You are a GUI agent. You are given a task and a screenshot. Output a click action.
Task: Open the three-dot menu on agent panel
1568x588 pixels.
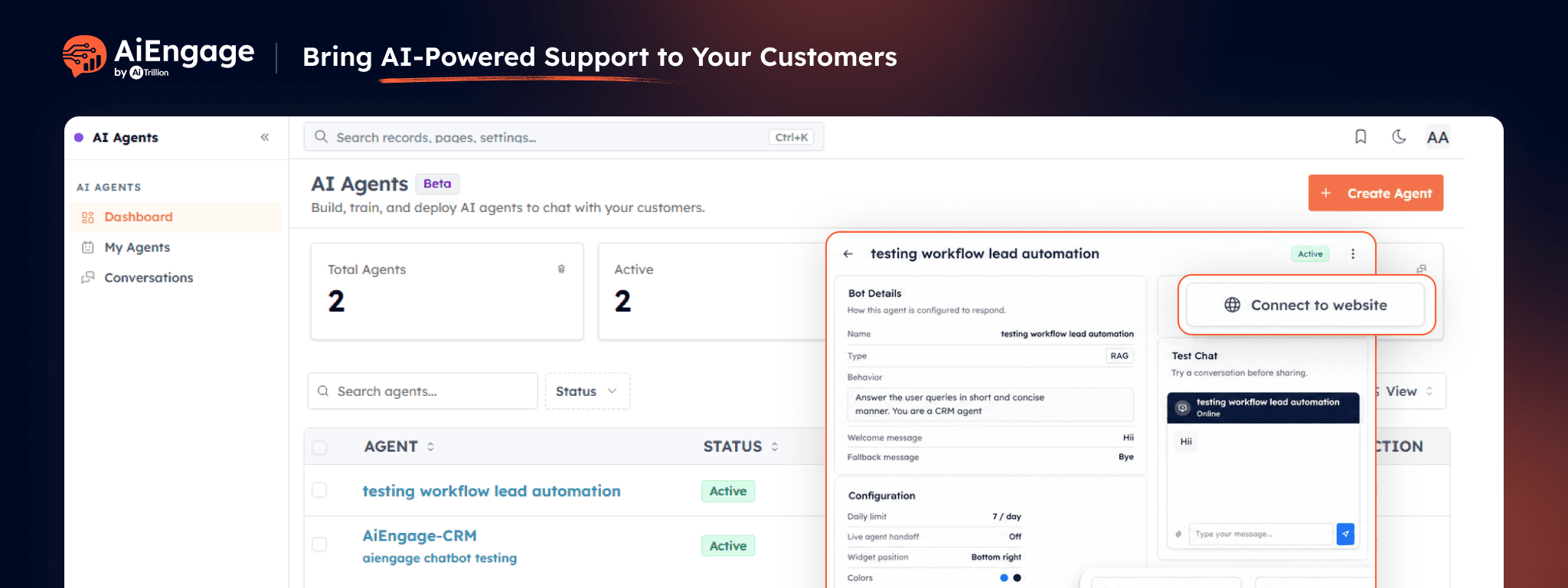[1353, 253]
